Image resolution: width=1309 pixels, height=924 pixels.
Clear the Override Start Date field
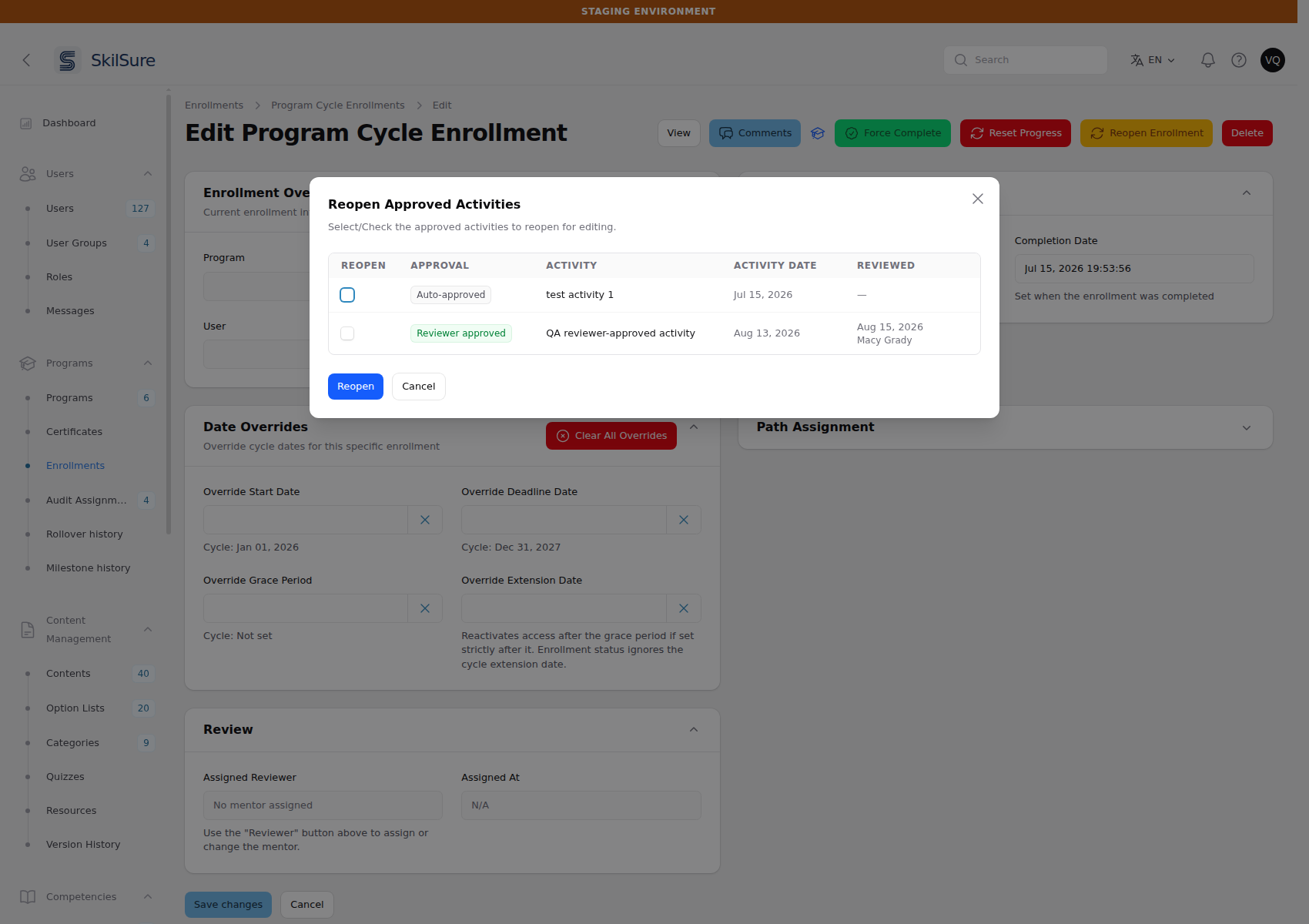coord(425,520)
